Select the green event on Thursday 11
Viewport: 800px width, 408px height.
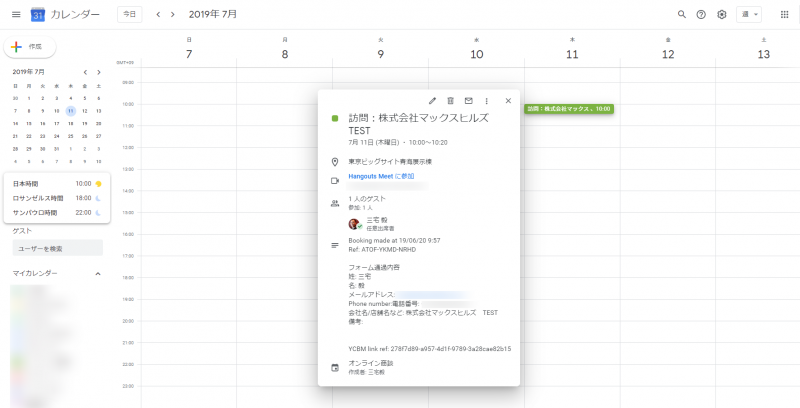(x=568, y=108)
